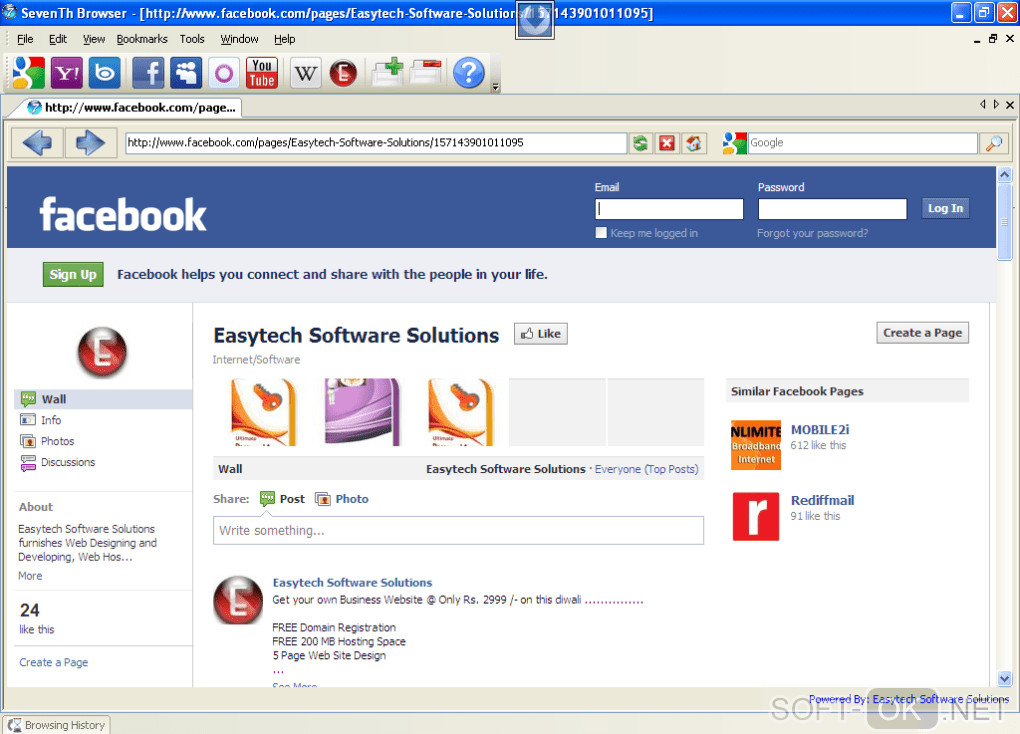
Task: Open the Window menu
Action: click(x=239, y=39)
